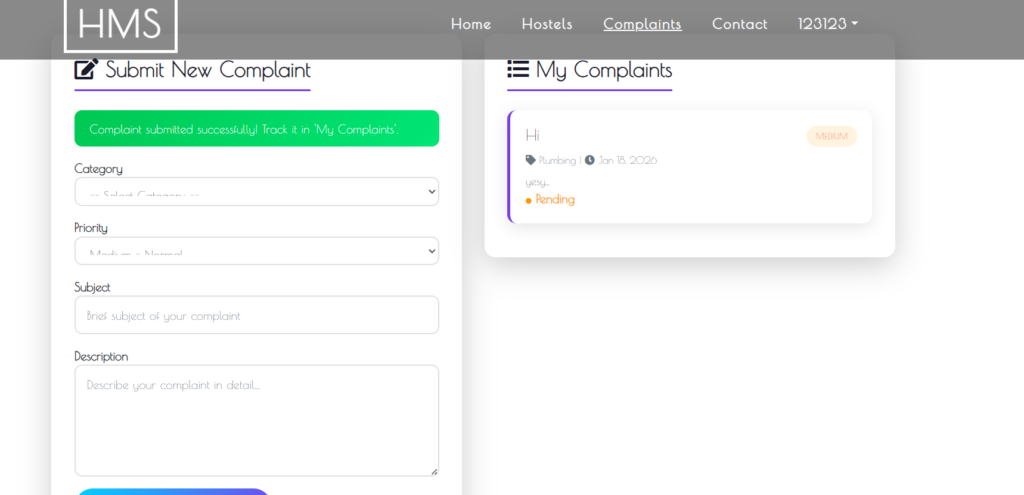
Task: Click the Priority field label
Action: click(x=91, y=227)
